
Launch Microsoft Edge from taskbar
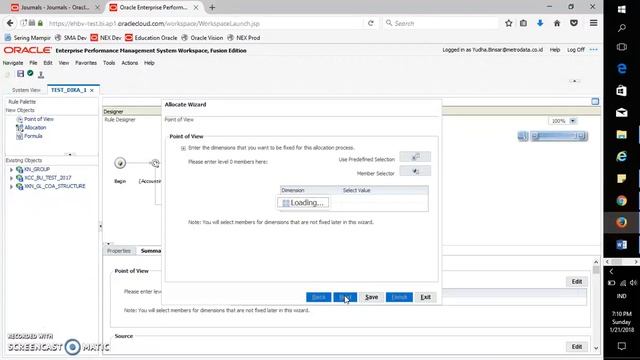(622, 69)
